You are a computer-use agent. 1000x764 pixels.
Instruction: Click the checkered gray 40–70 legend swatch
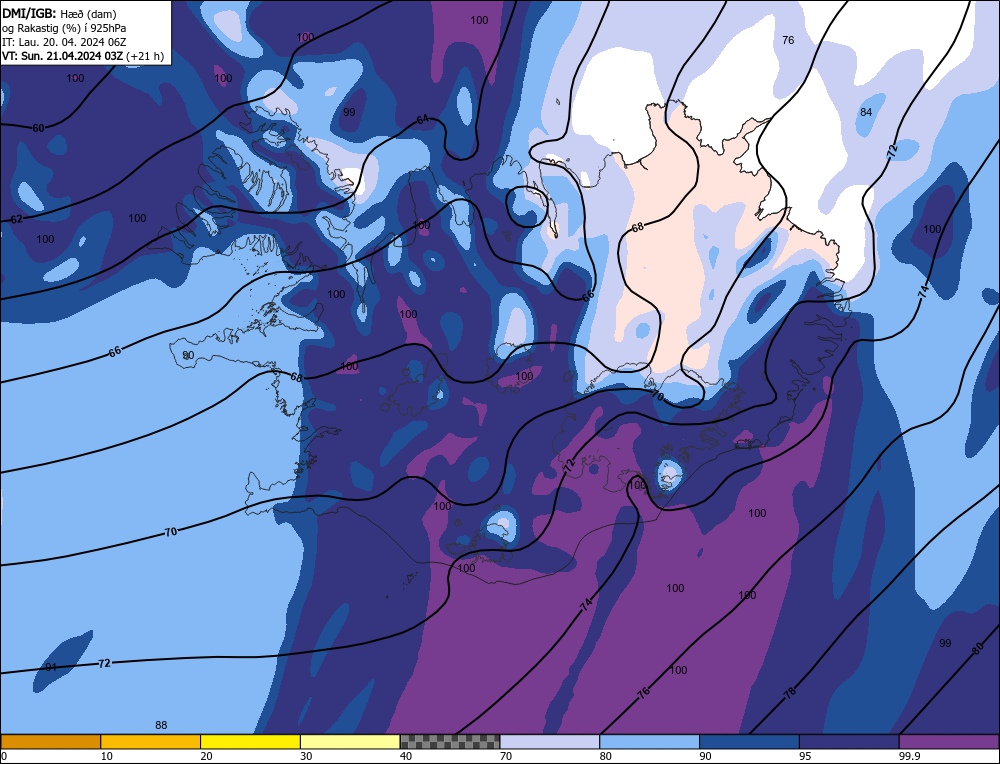[450, 742]
